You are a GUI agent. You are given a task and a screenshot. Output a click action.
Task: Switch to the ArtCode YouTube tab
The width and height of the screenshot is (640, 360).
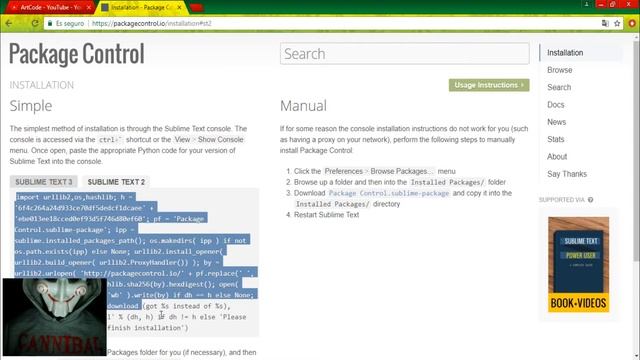coord(51,7)
